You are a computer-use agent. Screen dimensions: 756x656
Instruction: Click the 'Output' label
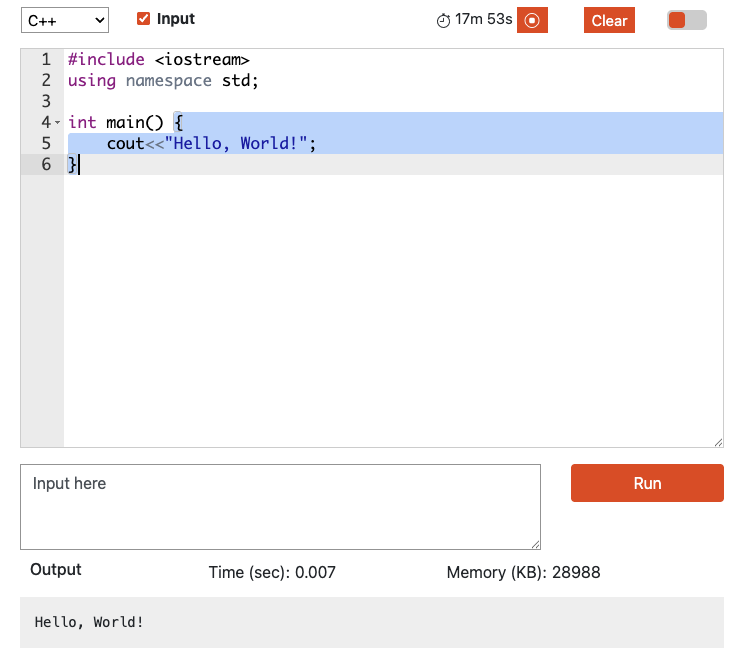click(55, 569)
